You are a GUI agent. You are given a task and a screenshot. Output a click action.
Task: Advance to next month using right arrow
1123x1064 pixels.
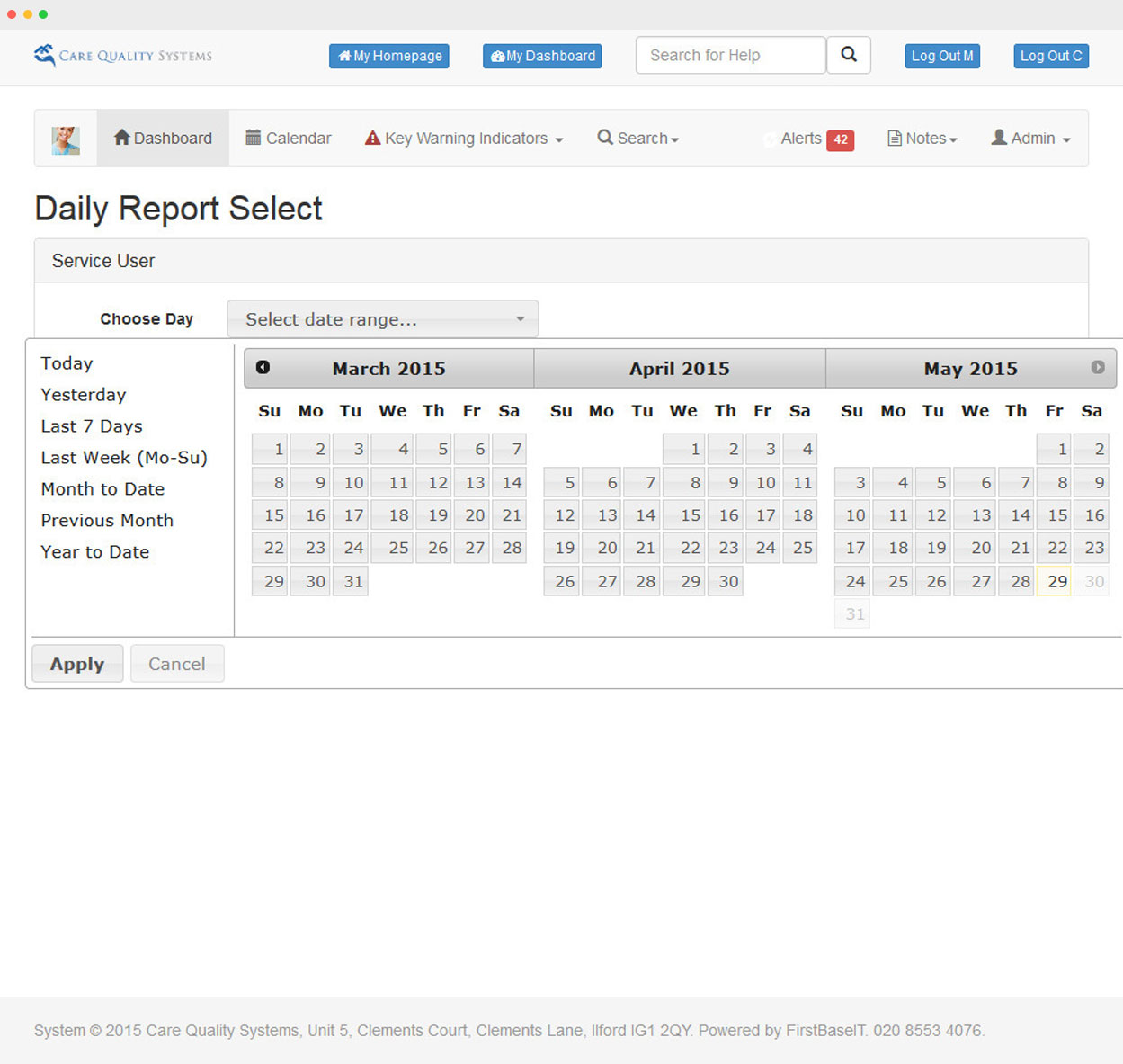pyautogui.click(x=1097, y=367)
